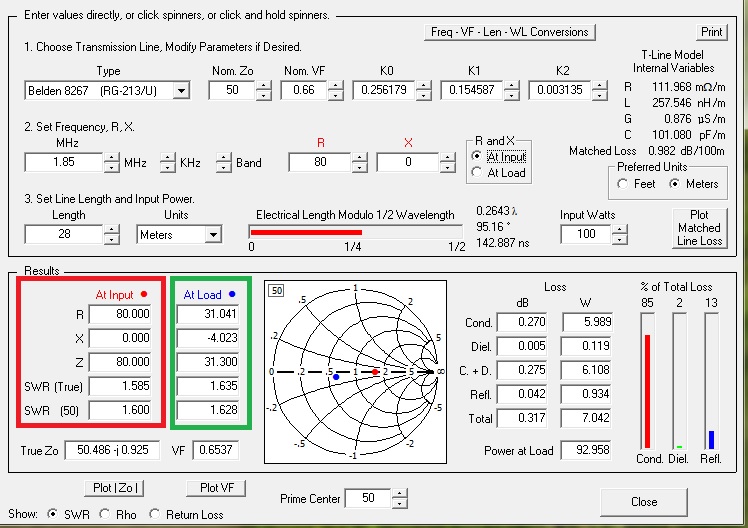This screenshot has height=528, width=748.
Task: Click the C. + D. loss W value 6.108
Action: pyautogui.click(x=587, y=370)
